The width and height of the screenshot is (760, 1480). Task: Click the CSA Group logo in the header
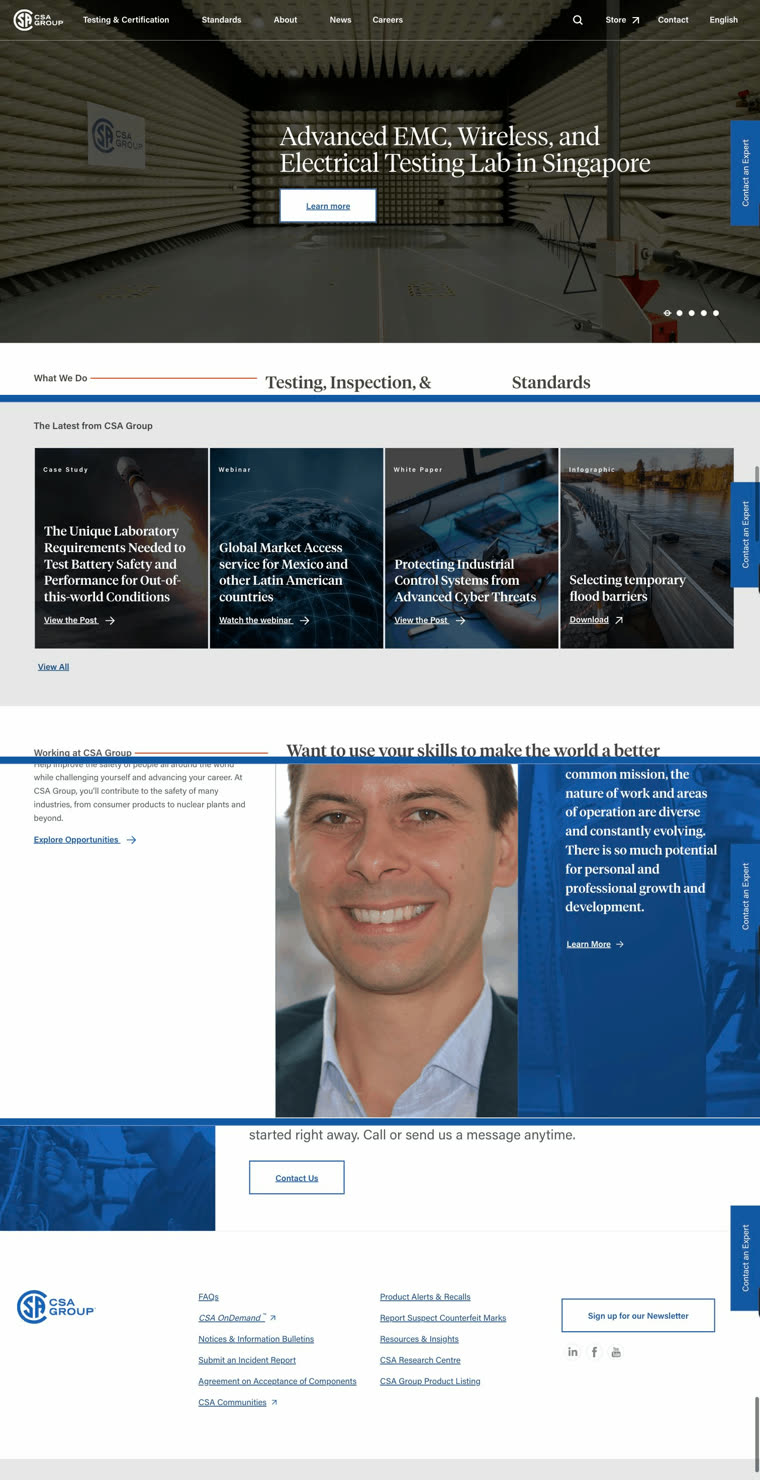38,20
